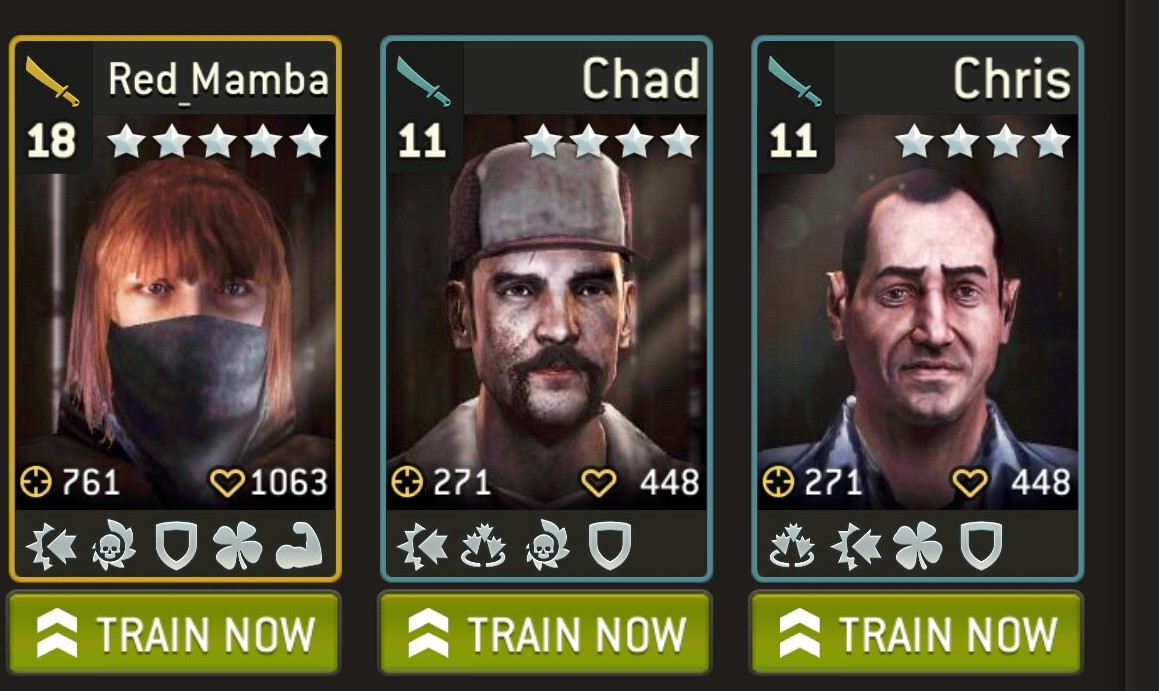Select Chad's skull blade trait icon
The image size is (1159, 691).
click(x=548, y=546)
